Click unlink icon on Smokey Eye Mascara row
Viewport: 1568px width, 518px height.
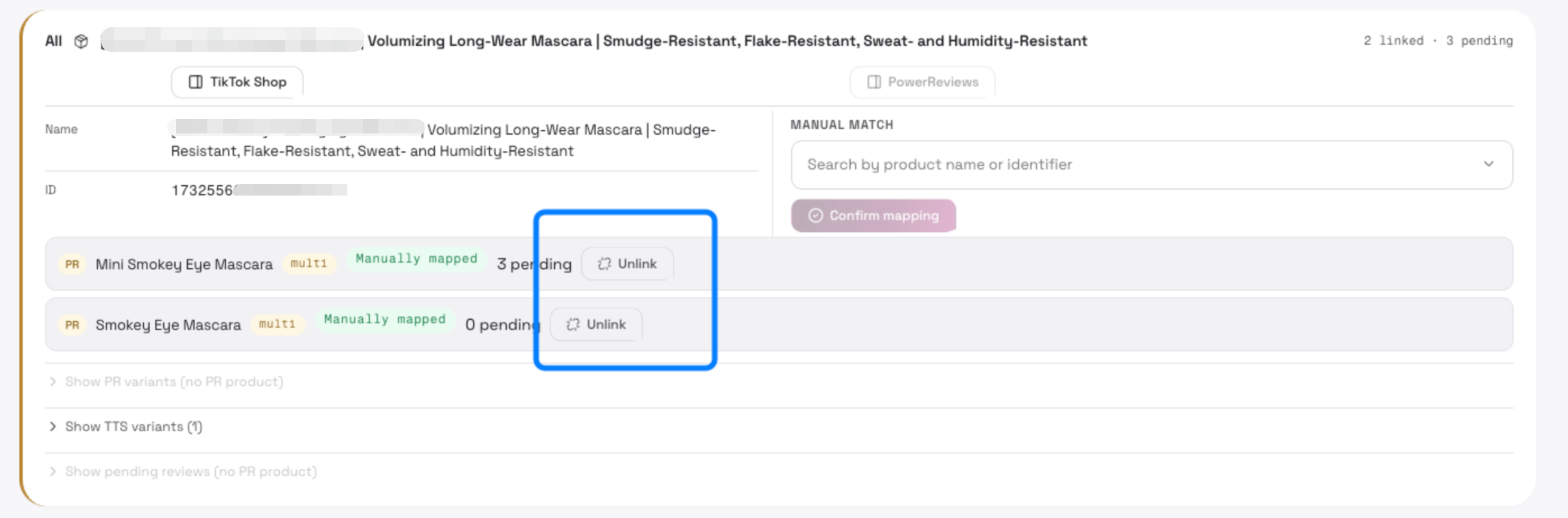coord(573,325)
